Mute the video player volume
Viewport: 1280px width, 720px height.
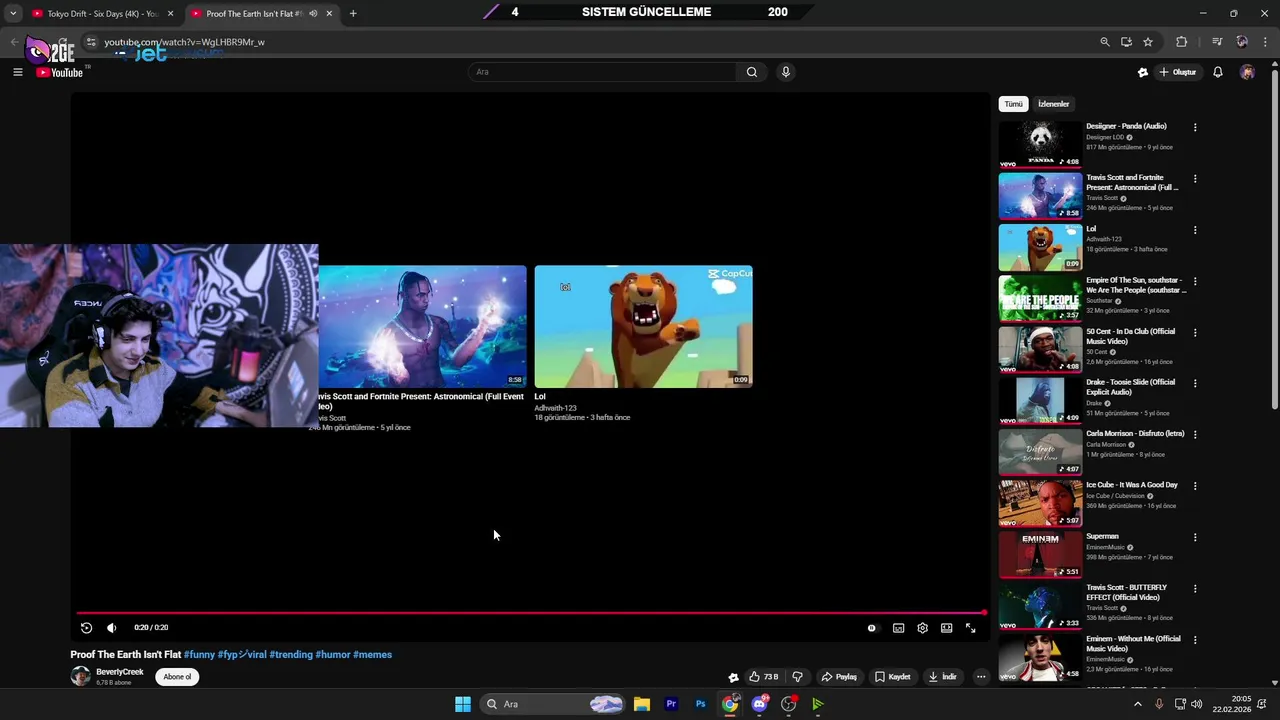click(x=111, y=628)
